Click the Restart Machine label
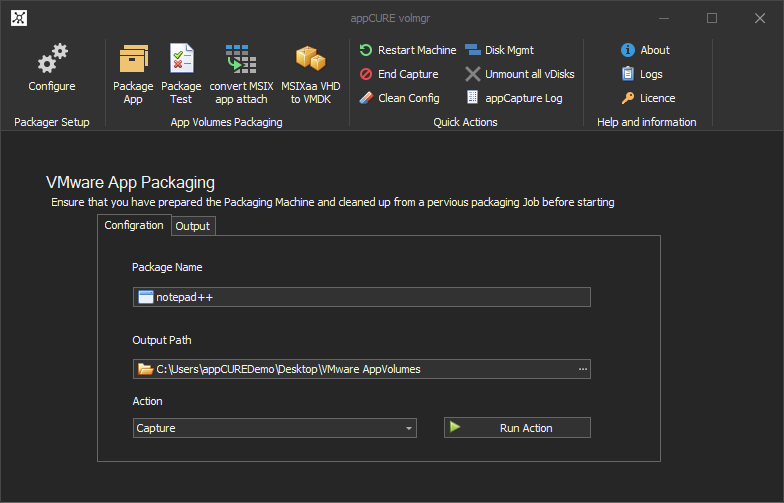 pos(417,50)
